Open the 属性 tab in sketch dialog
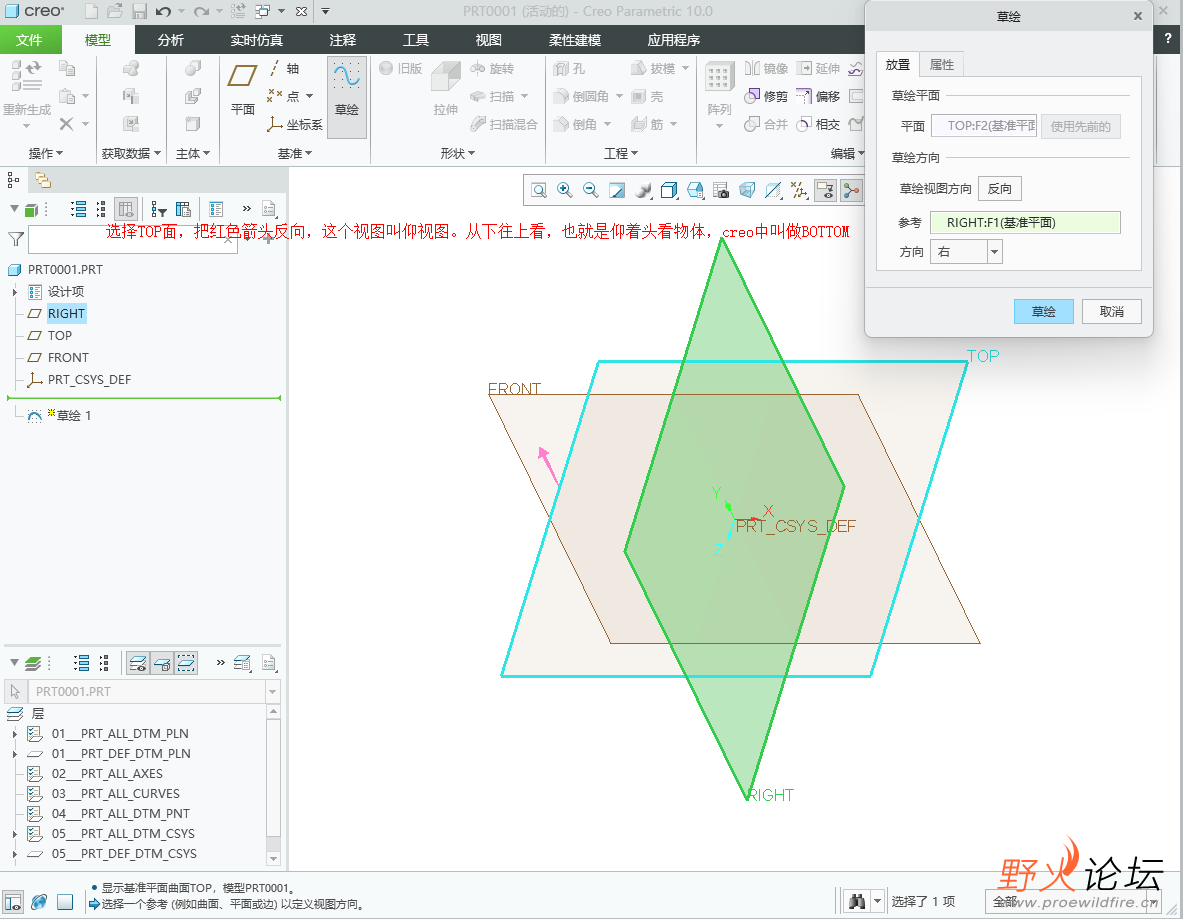1183x919 pixels. coord(942,65)
